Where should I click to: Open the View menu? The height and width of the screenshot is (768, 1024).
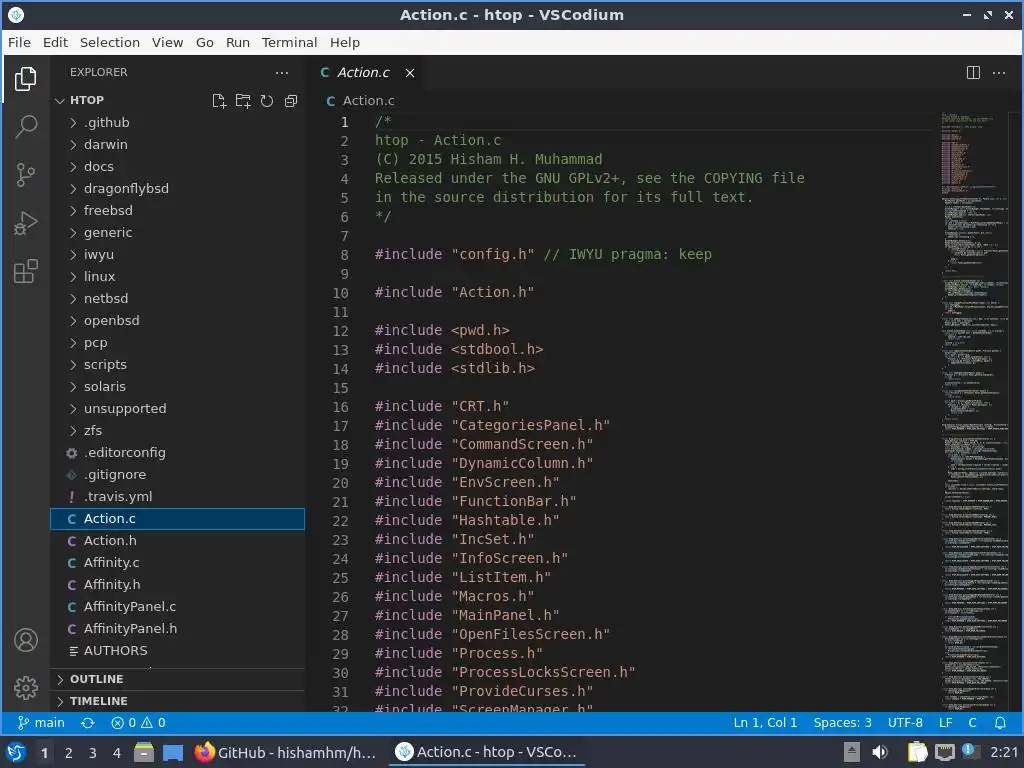(167, 42)
